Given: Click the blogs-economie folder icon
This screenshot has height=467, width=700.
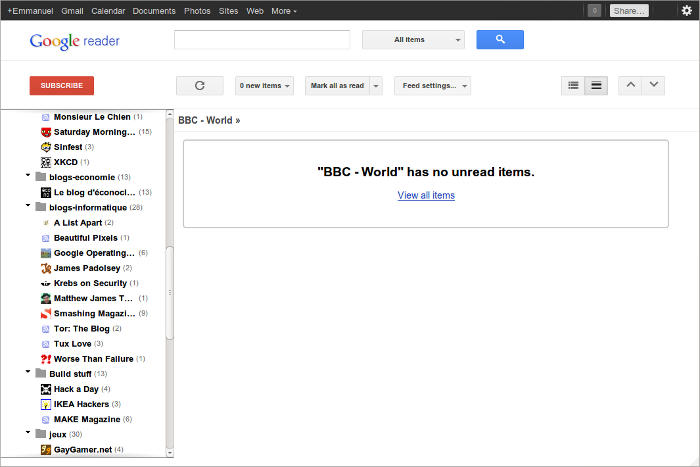Looking at the screenshot, I should pos(41,177).
